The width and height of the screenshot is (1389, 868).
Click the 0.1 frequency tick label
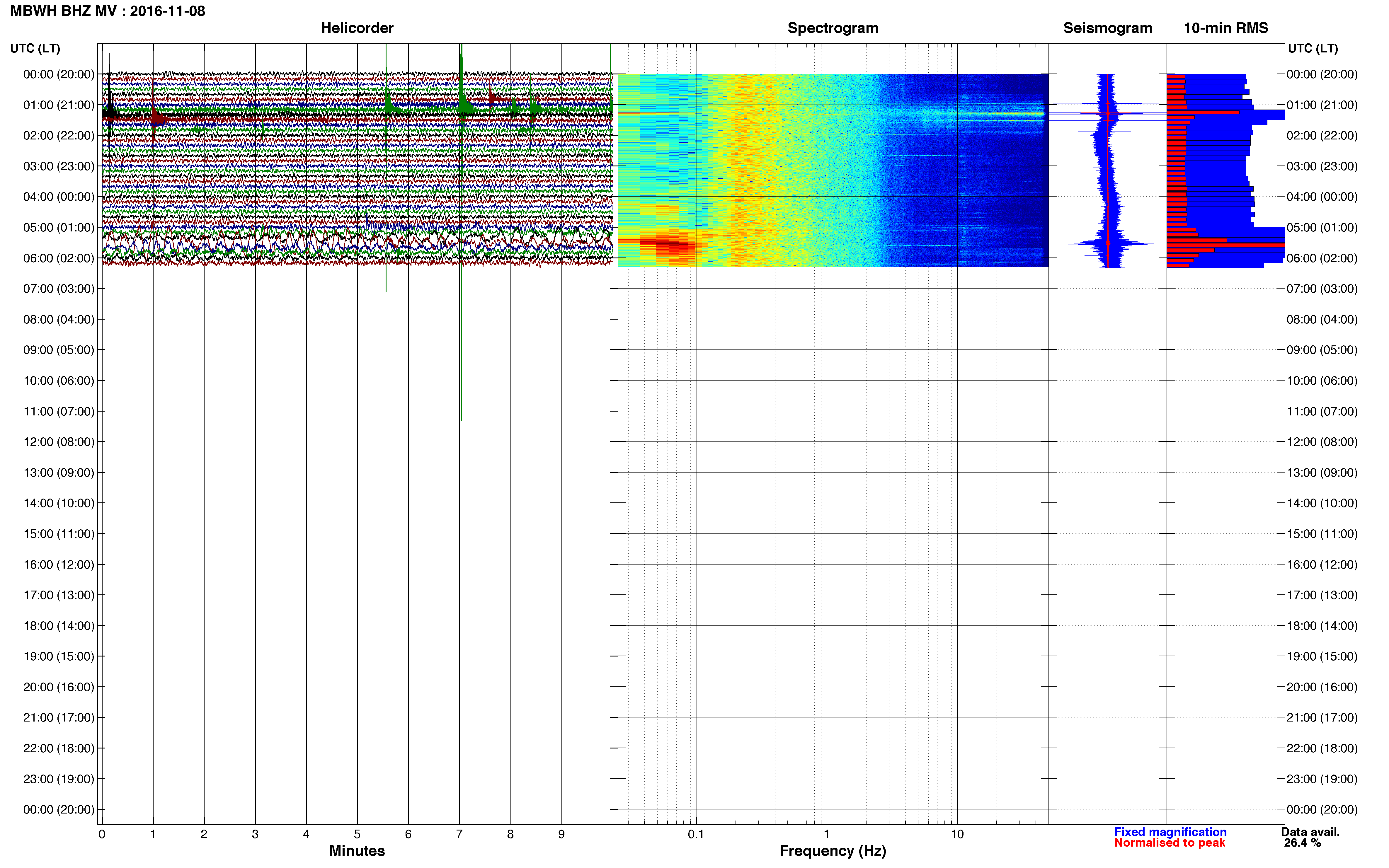tap(696, 834)
